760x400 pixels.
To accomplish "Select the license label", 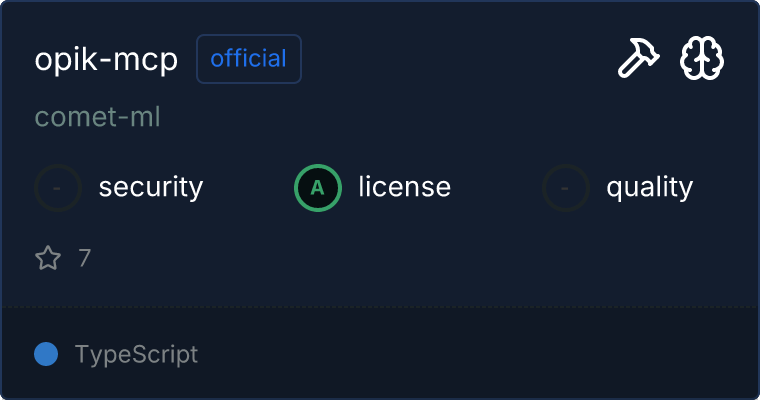I will tap(404, 187).
